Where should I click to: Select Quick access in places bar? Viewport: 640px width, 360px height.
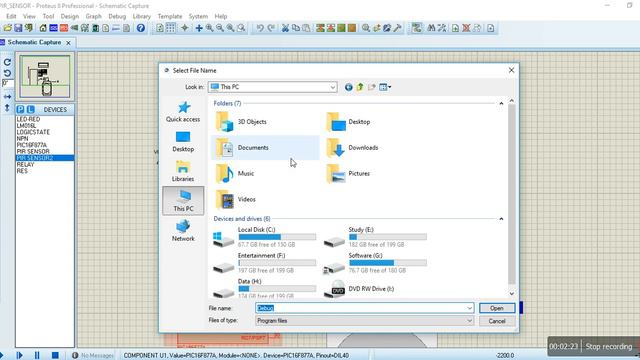tap(183, 111)
